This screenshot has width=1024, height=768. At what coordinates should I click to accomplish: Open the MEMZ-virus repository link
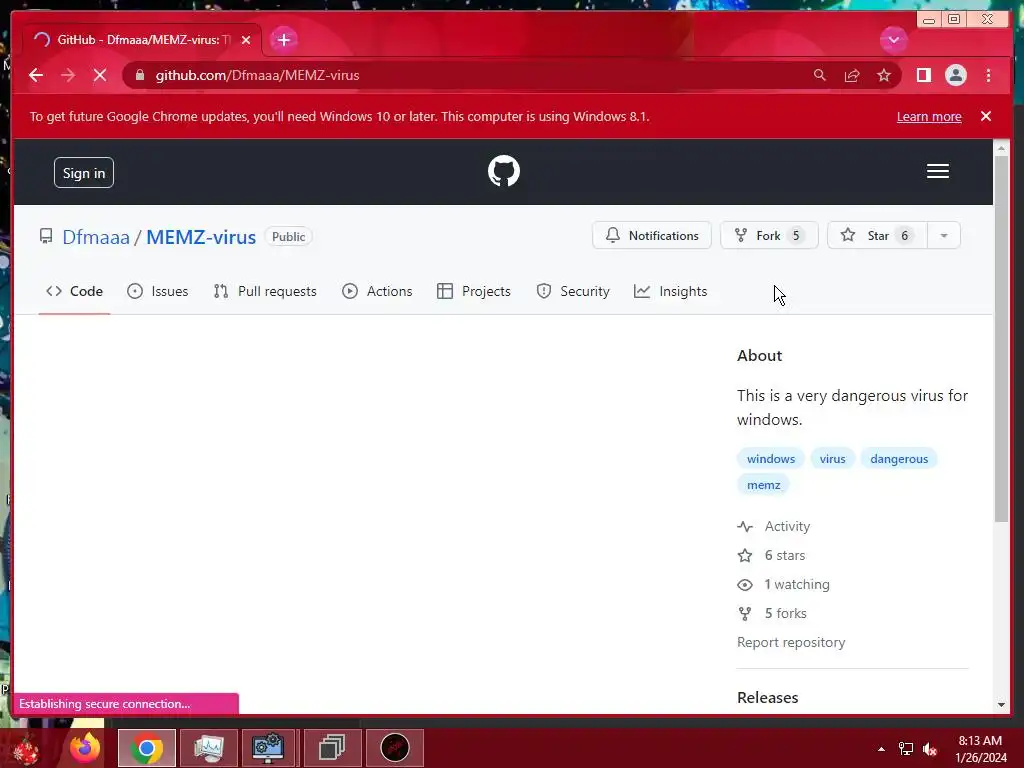click(x=201, y=236)
